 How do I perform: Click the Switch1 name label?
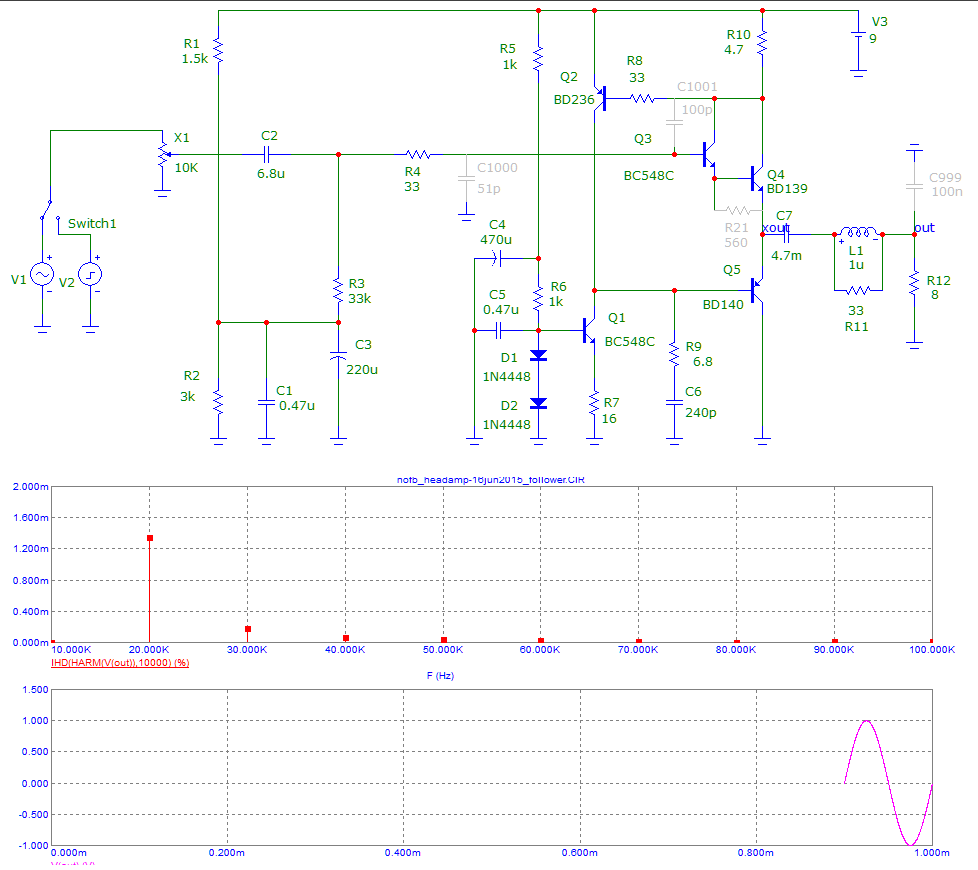92,223
